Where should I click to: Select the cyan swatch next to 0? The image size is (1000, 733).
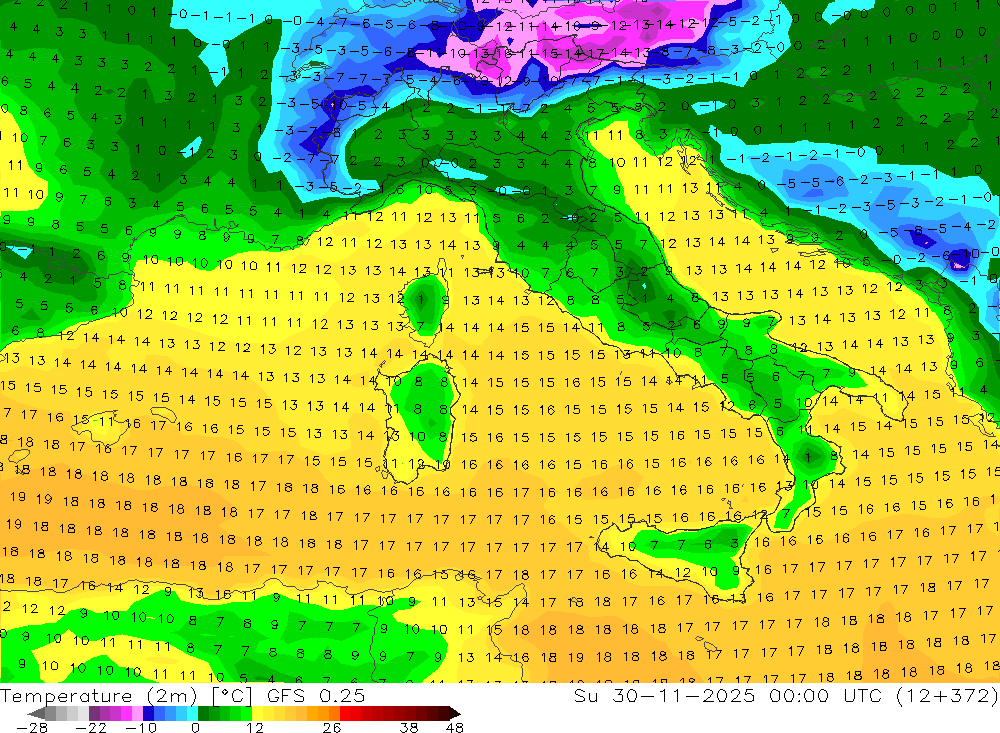192,714
